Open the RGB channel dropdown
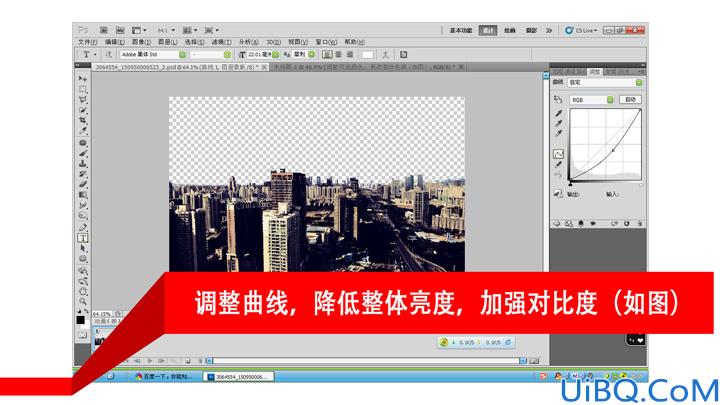Screen dimensions: 720x405 pos(591,100)
